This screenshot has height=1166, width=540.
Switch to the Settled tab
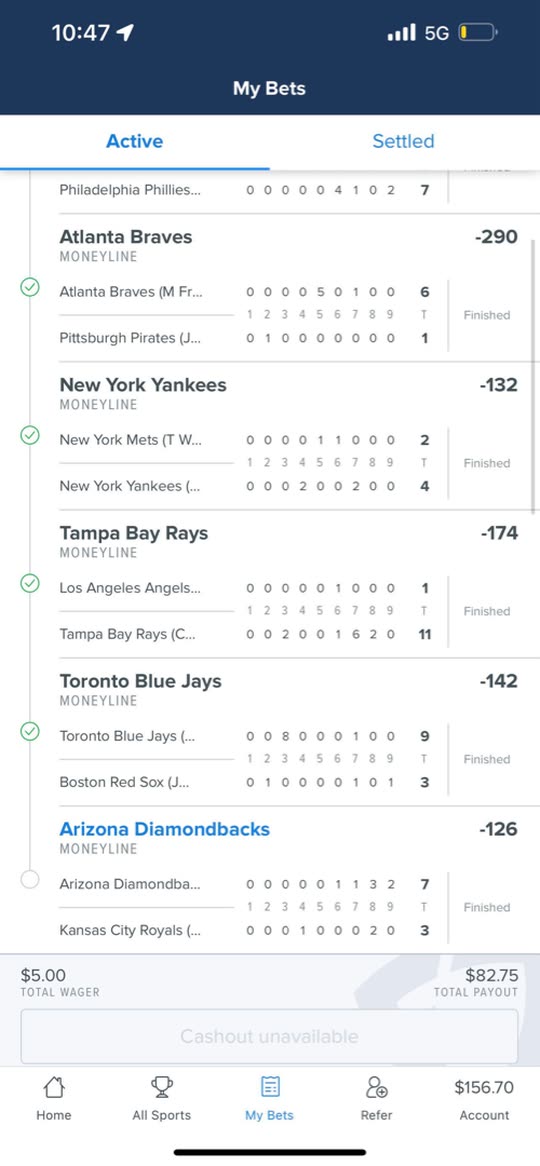click(x=403, y=141)
